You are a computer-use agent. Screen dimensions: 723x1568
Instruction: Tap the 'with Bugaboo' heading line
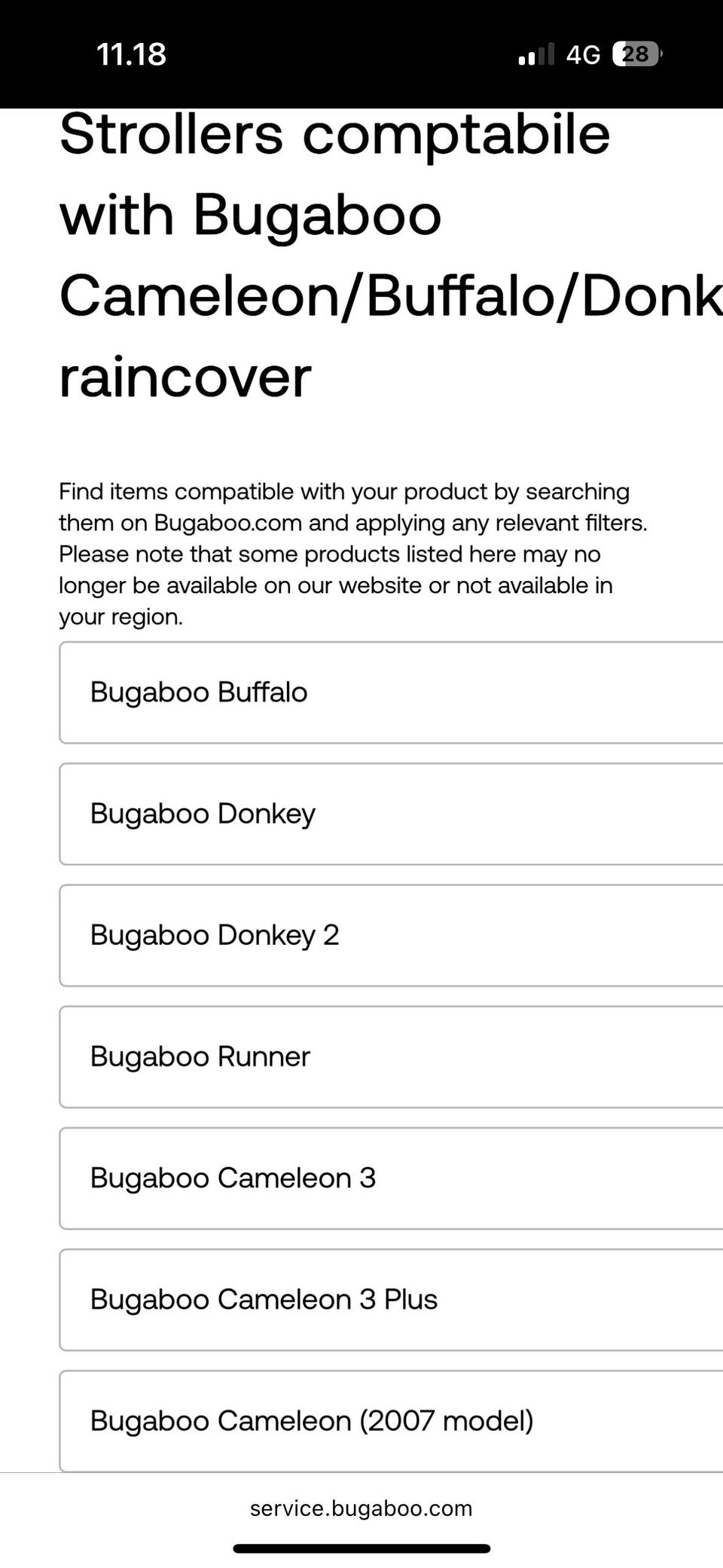click(250, 215)
